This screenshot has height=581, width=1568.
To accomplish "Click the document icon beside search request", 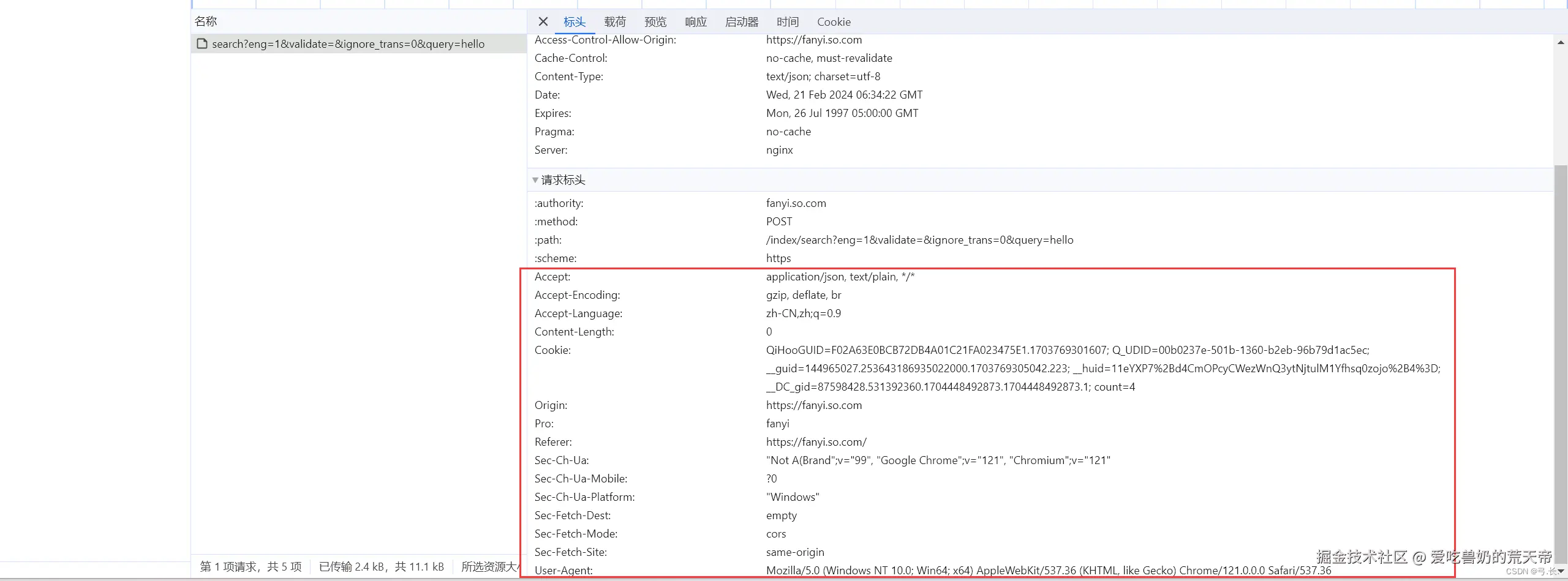I will point(202,43).
